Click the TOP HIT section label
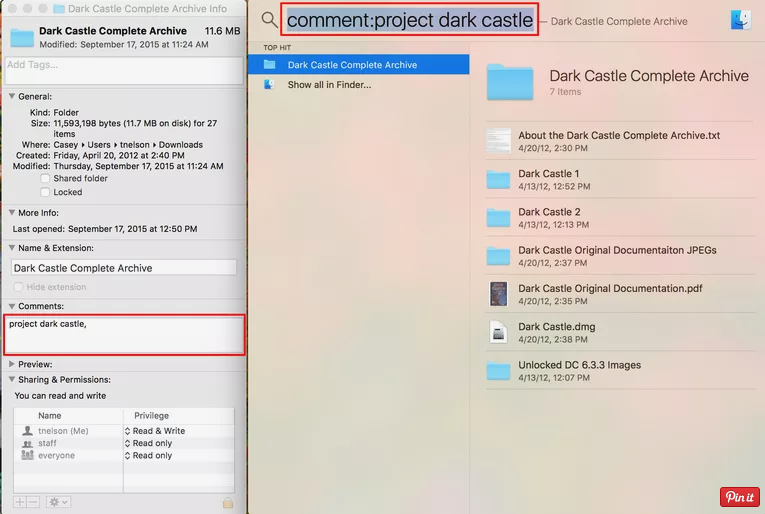Viewport: 765px width, 514px height. coord(277,47)
